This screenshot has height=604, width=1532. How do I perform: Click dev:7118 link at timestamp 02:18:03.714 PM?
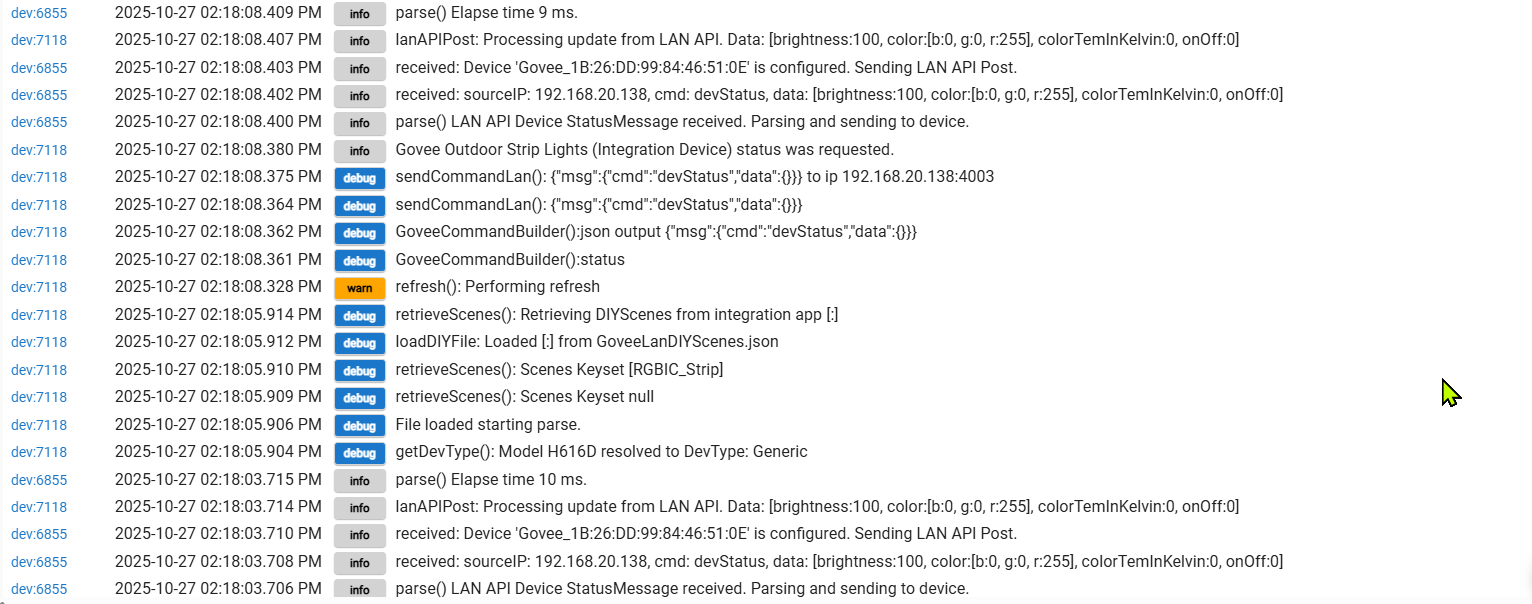click(39, 507)
